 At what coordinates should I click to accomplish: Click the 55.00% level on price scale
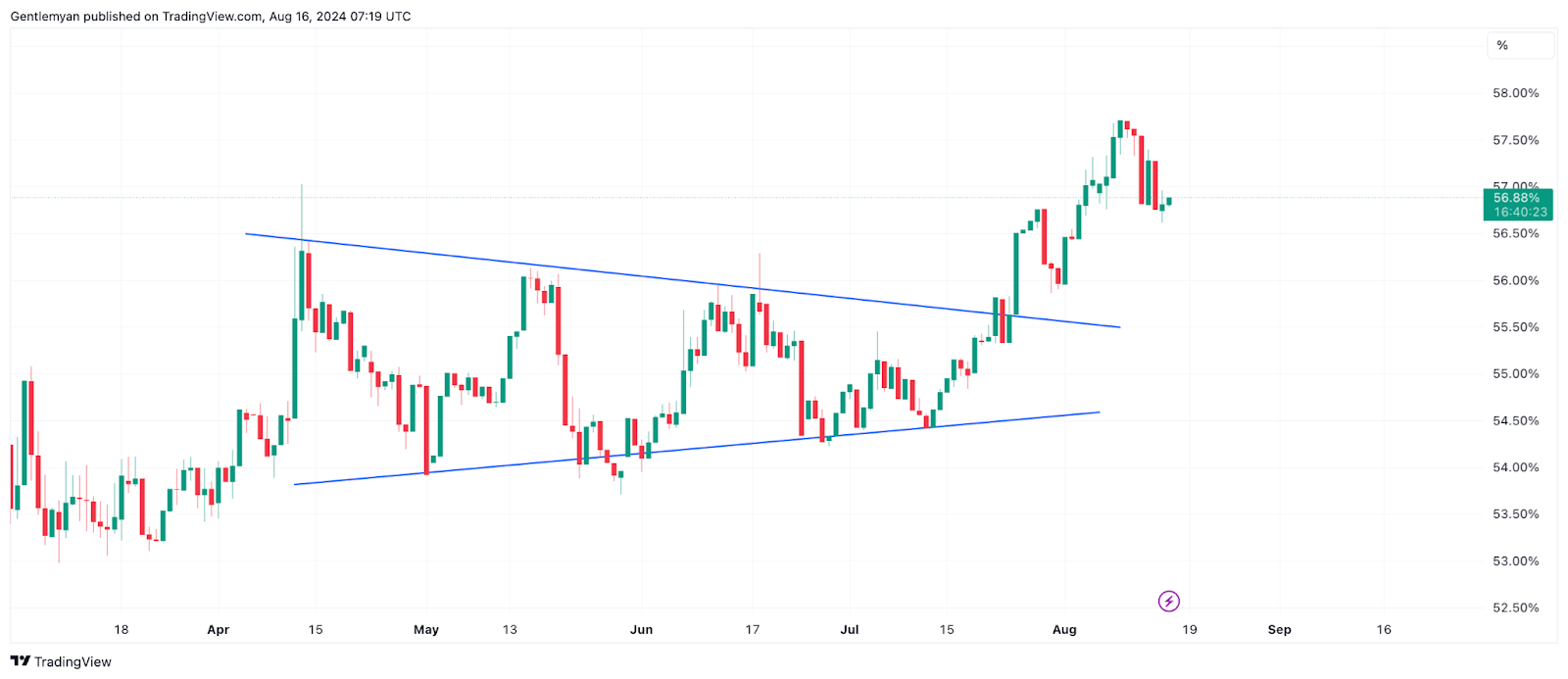(1515, 373)
